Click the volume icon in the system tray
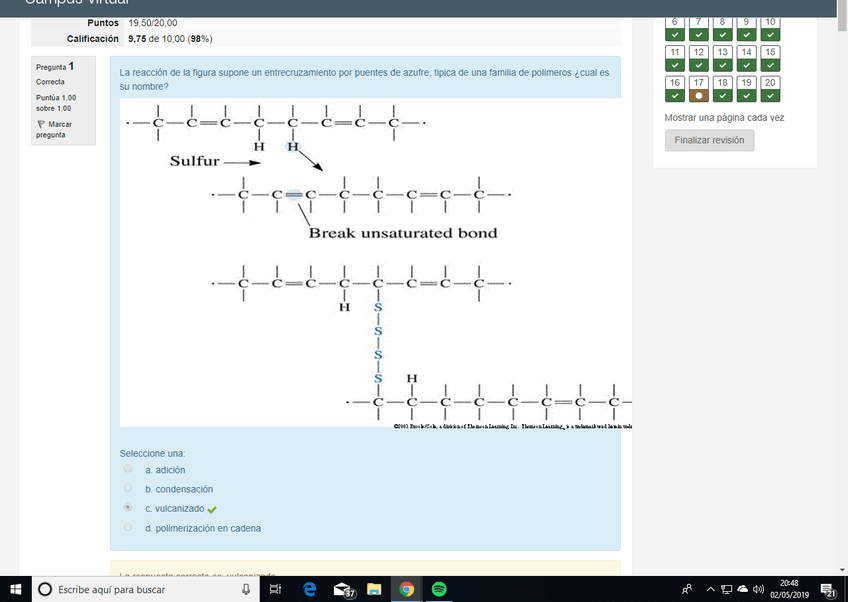 [x=758, y=589]
